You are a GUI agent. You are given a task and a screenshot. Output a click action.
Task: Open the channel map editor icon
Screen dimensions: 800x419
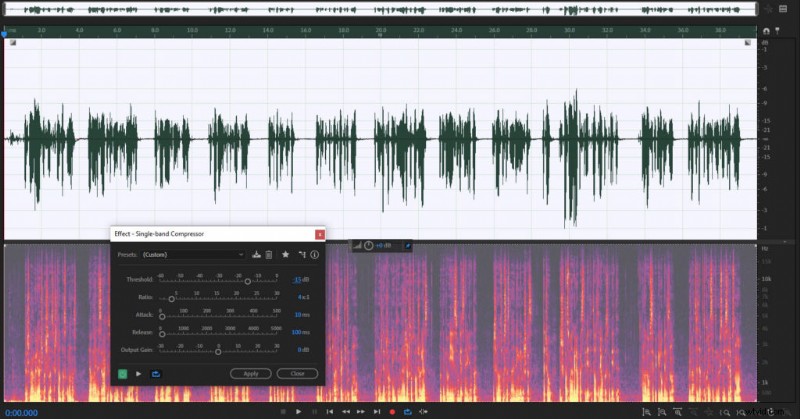[302, 254]
